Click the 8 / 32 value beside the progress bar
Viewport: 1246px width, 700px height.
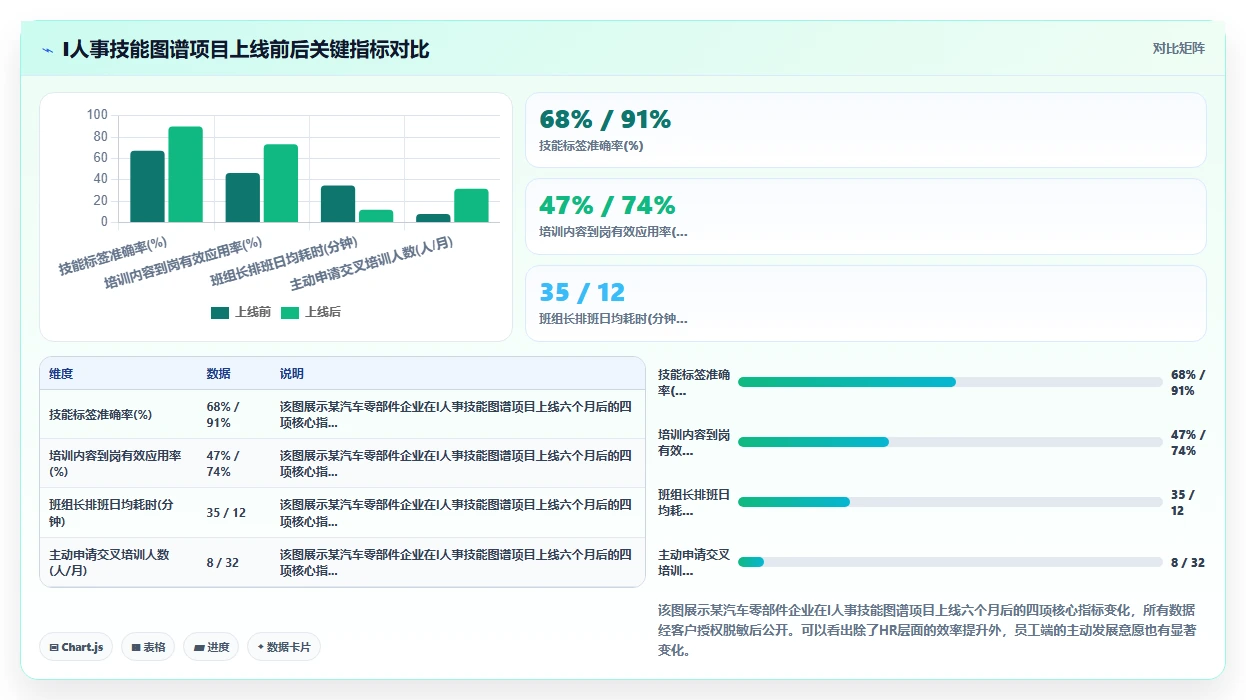click(x=1188, y=562)
